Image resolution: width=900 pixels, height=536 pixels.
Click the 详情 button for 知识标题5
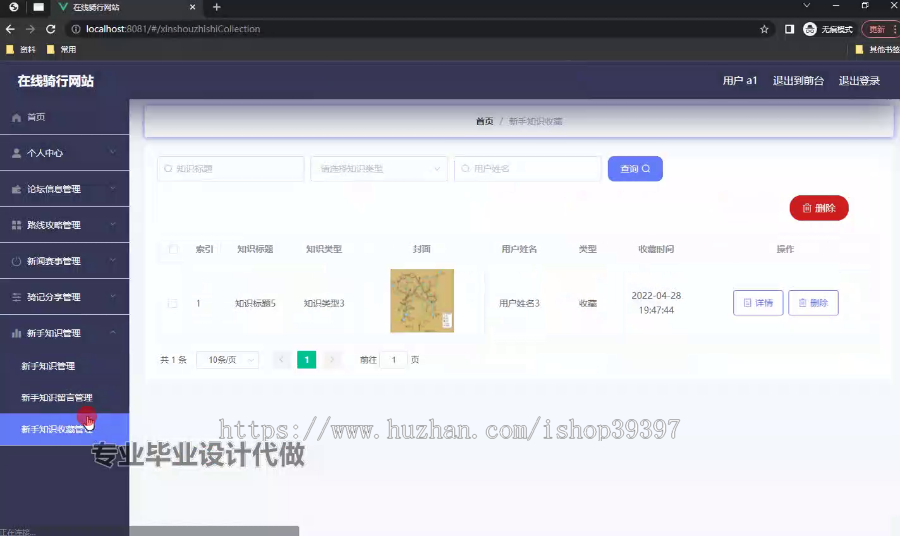[758, 302]
